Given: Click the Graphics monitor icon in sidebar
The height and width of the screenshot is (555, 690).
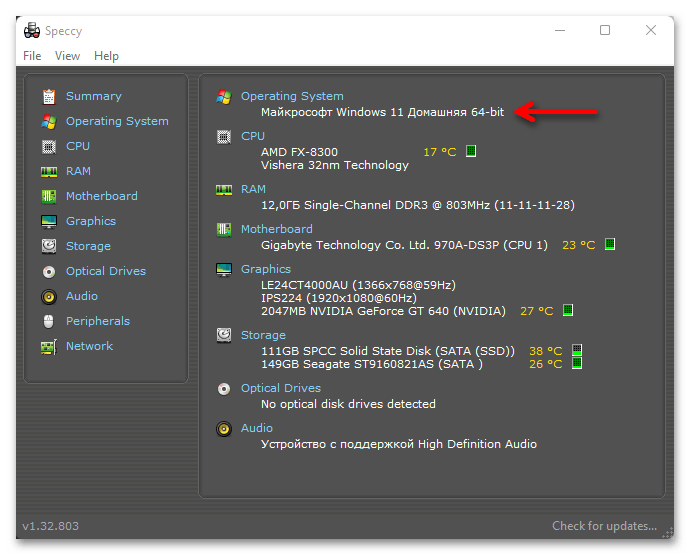Looking at the screenshot, I should tap(49, 221).
